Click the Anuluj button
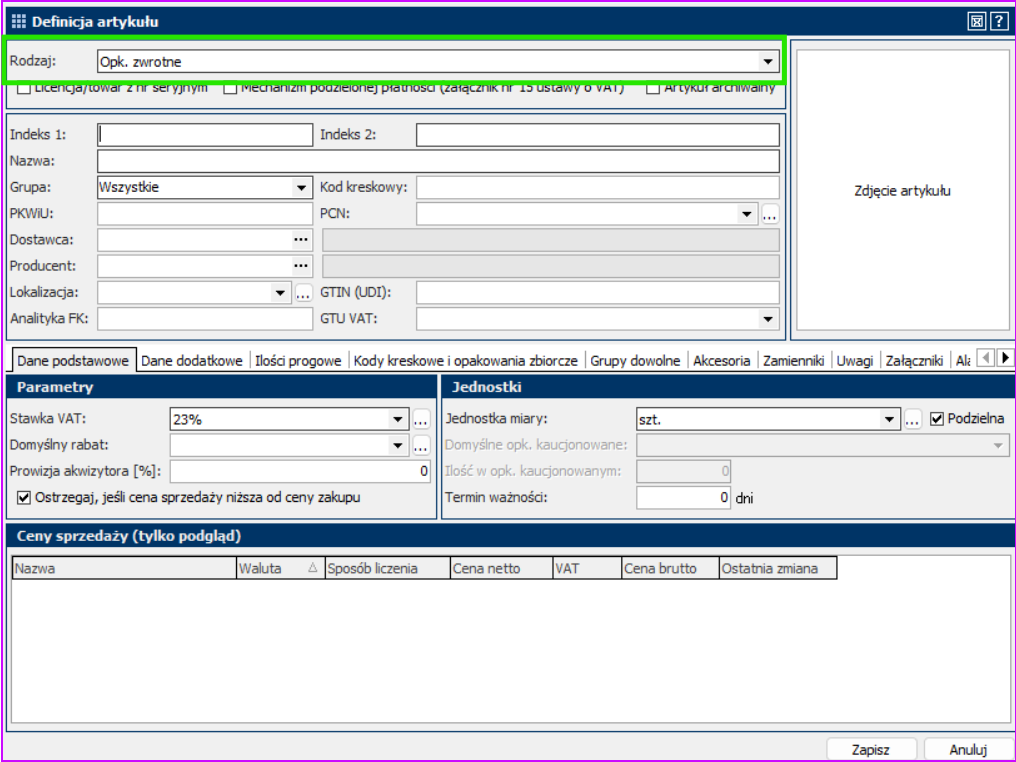1016x762 pixels. (967, 750)
